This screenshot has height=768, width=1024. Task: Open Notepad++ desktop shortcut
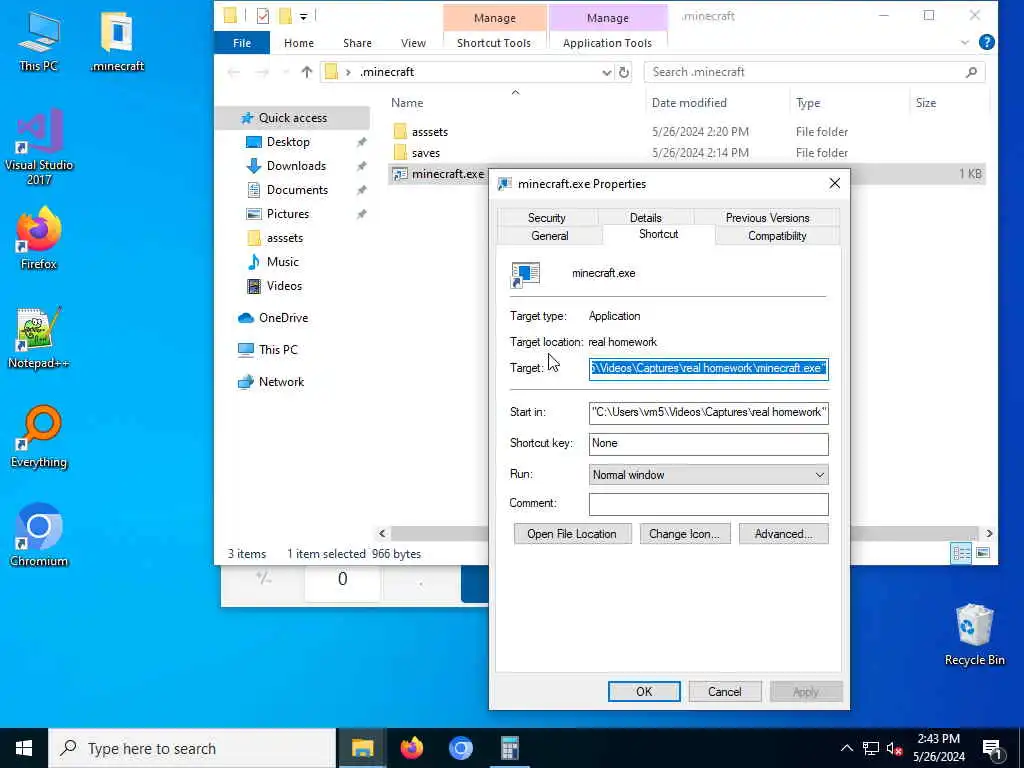pos(39,338)
